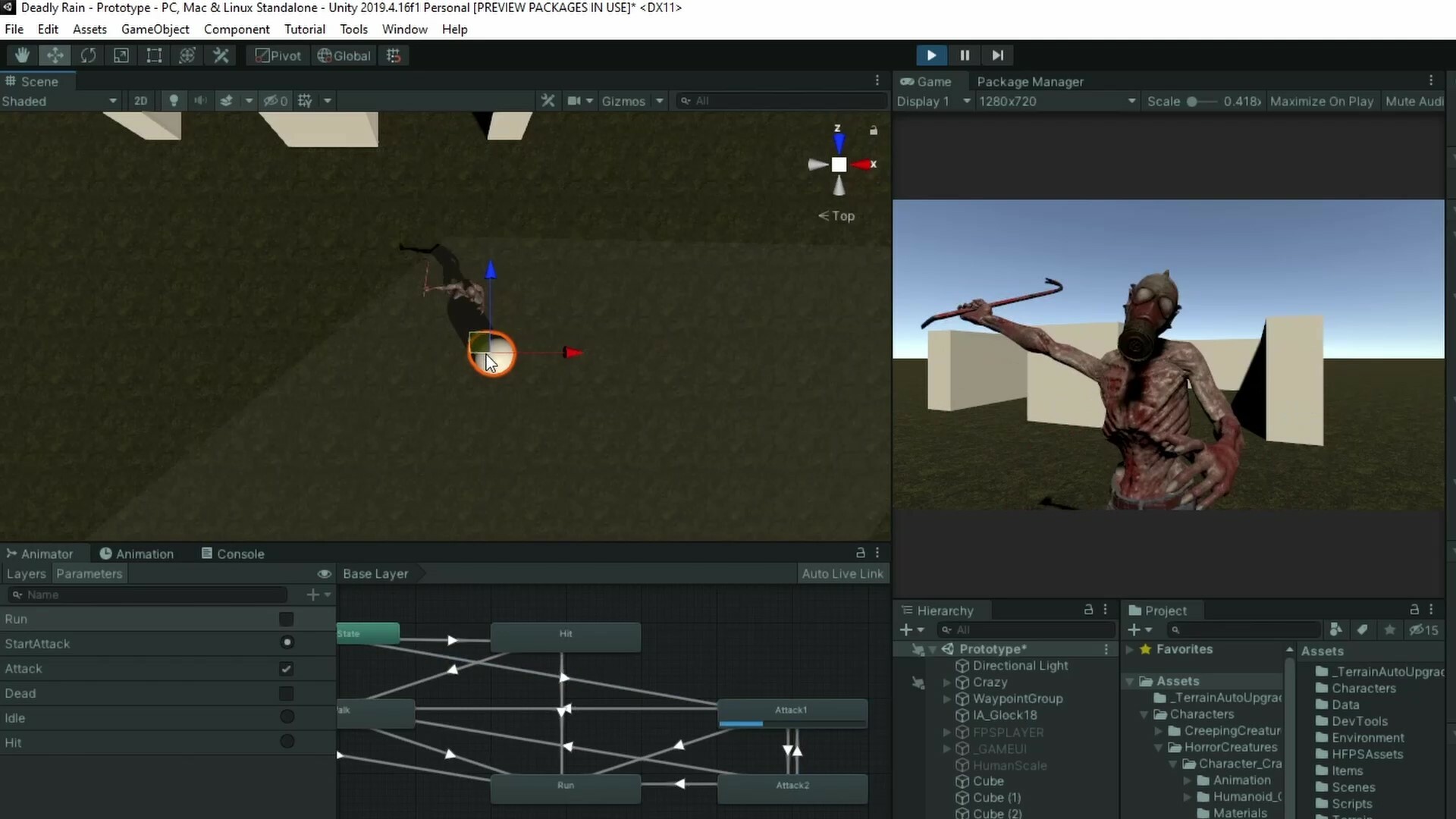Click the Step frame button
Screen dimensions: 1456x819
point(997,55)
